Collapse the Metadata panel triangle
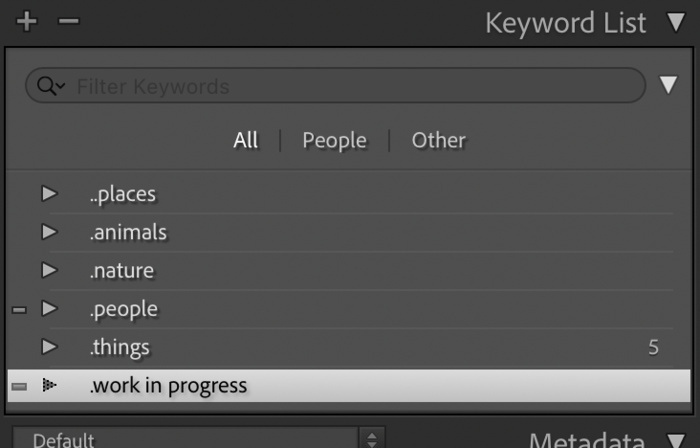 (676, 441)
